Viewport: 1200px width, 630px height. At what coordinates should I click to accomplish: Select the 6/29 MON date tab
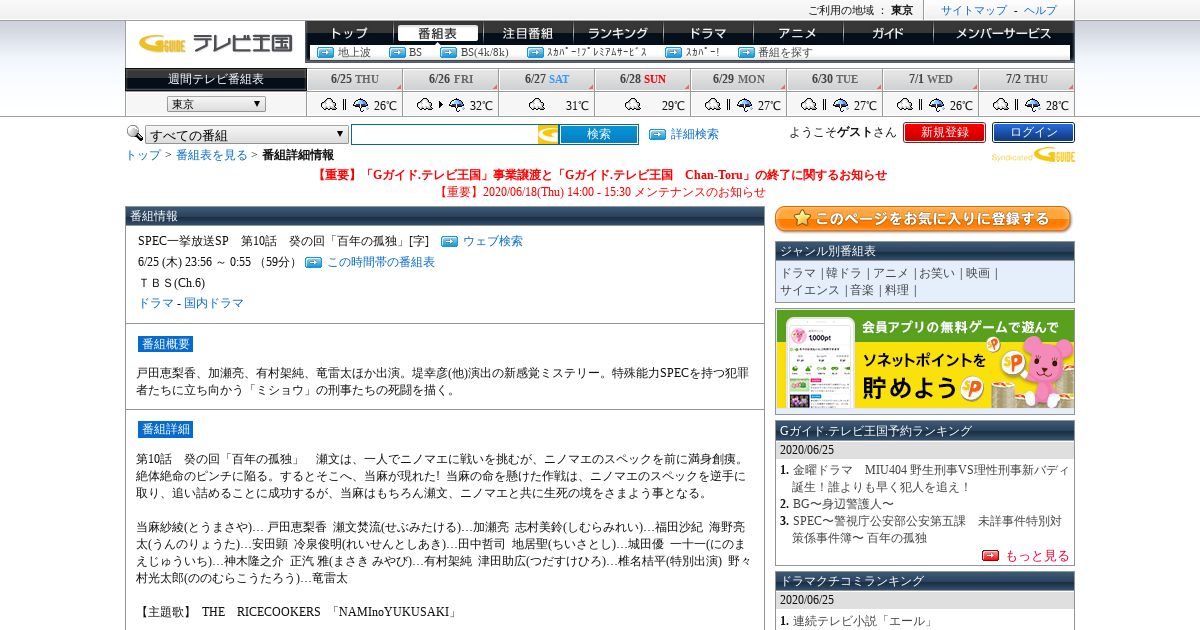[739, 79]
